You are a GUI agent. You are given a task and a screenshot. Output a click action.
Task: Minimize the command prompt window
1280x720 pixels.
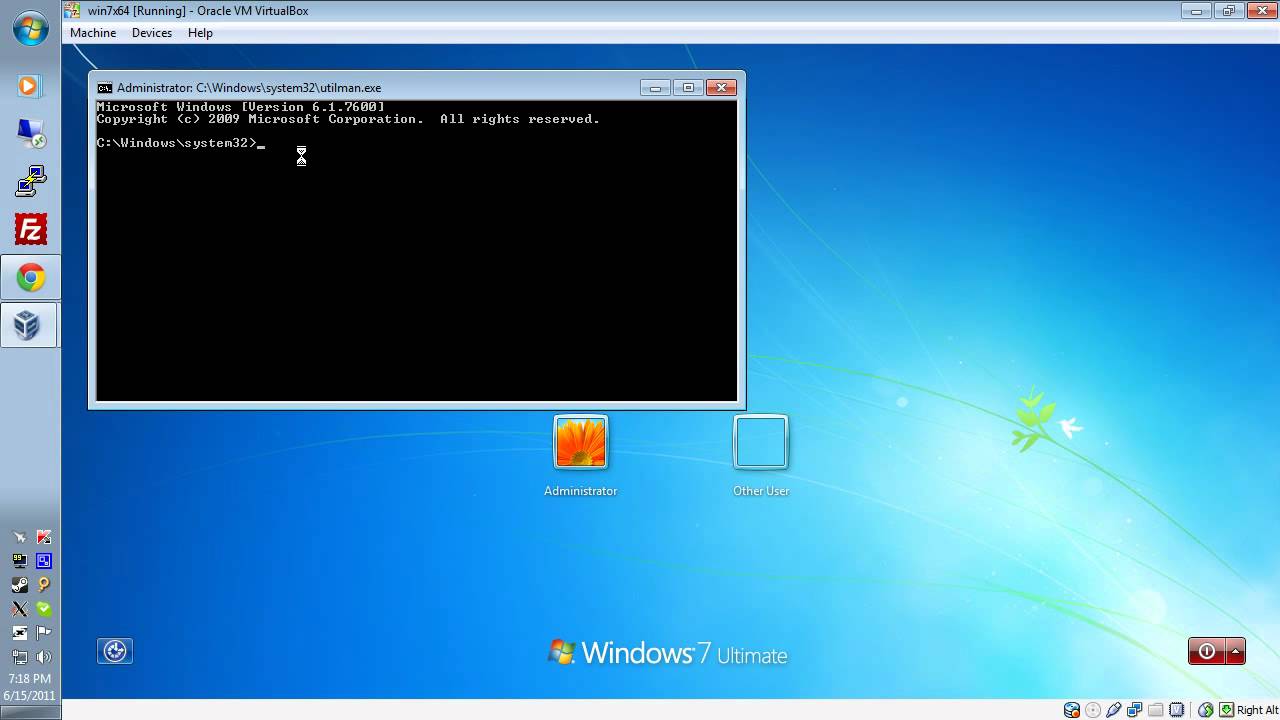[656, 88]
